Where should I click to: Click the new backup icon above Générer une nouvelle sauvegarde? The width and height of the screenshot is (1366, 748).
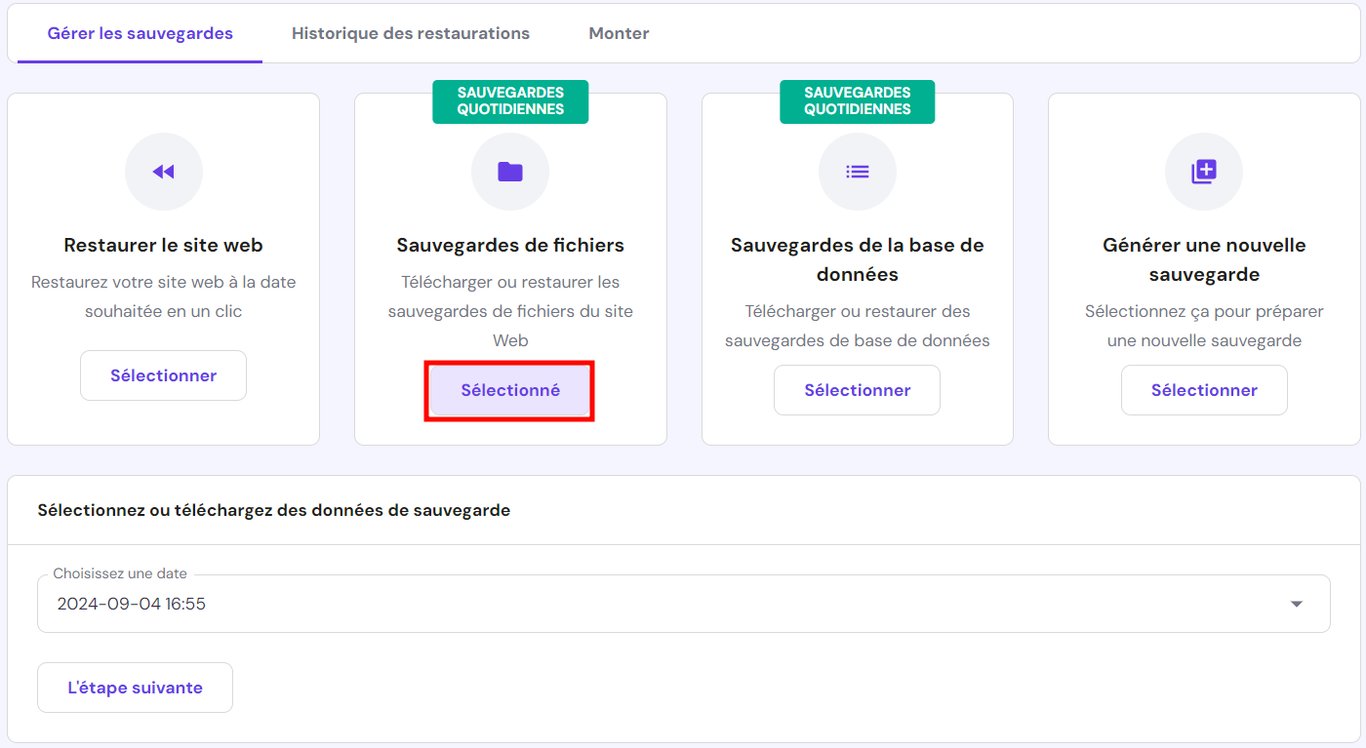(1204, 171)
